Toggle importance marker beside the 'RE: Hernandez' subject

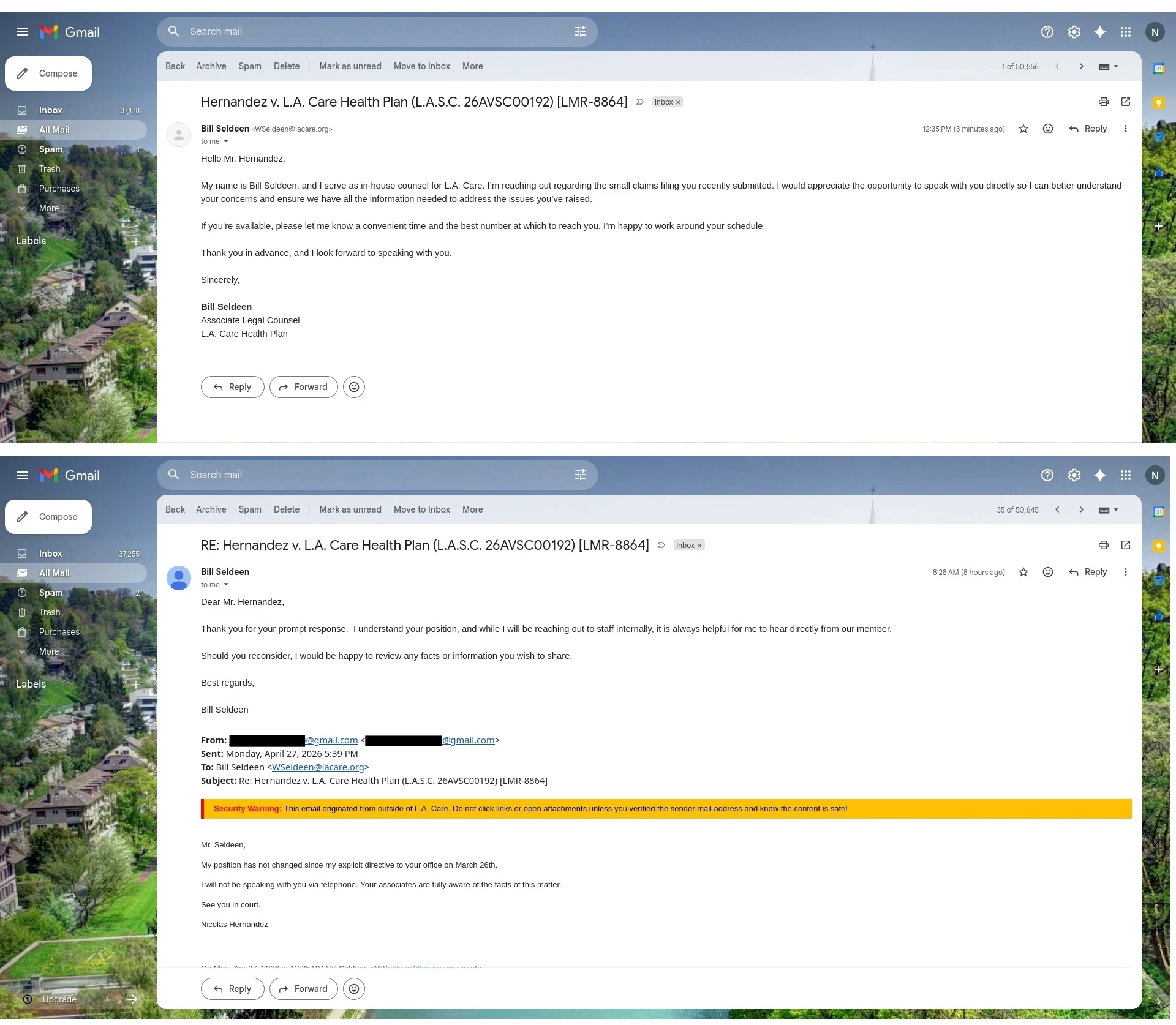(661, 545)
